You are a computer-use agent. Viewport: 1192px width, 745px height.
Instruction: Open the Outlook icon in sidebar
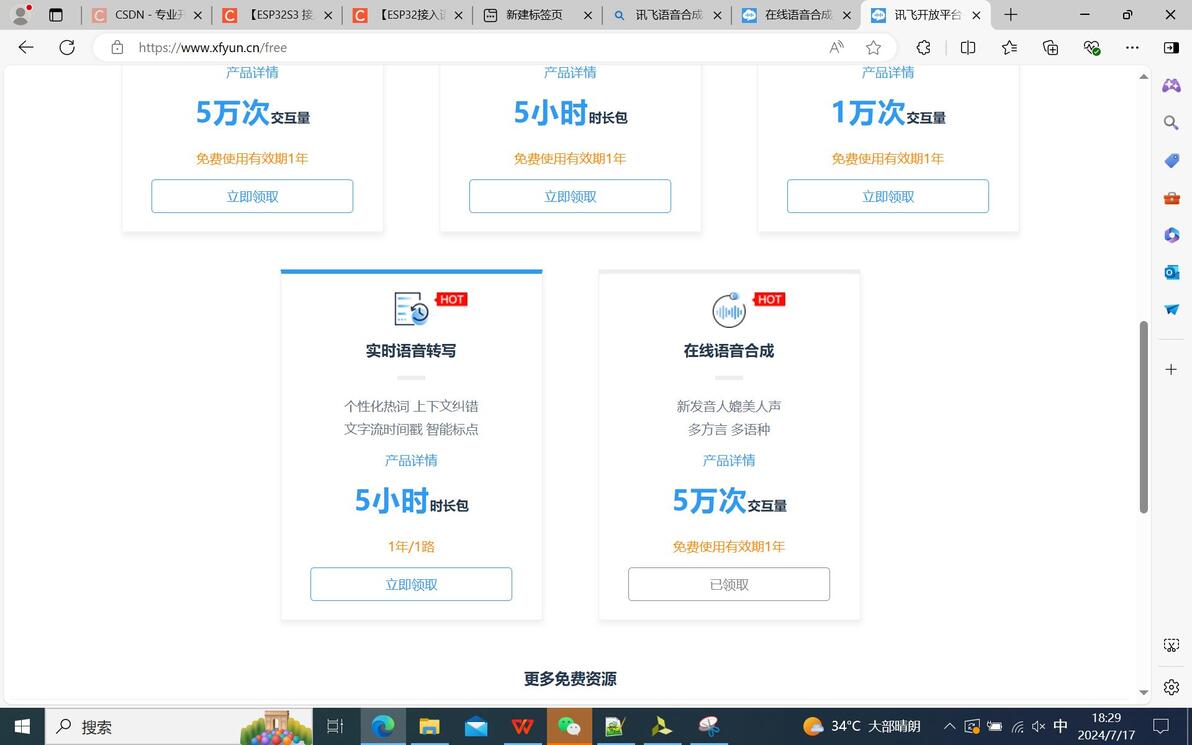coord(1171,272)
